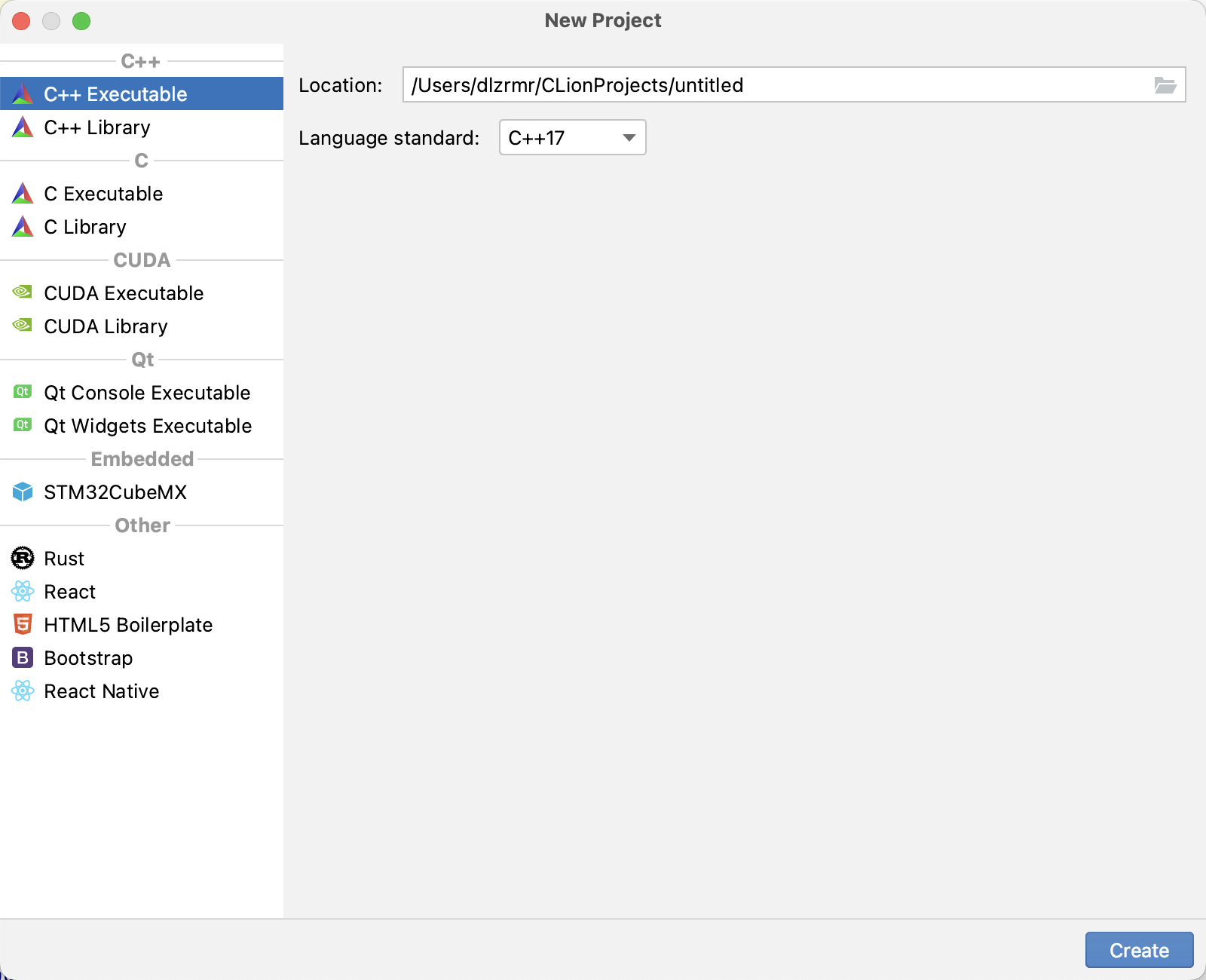The image size is (1206, 980).
Task: Select CUDA Executable project type
Action: (142, 293)
